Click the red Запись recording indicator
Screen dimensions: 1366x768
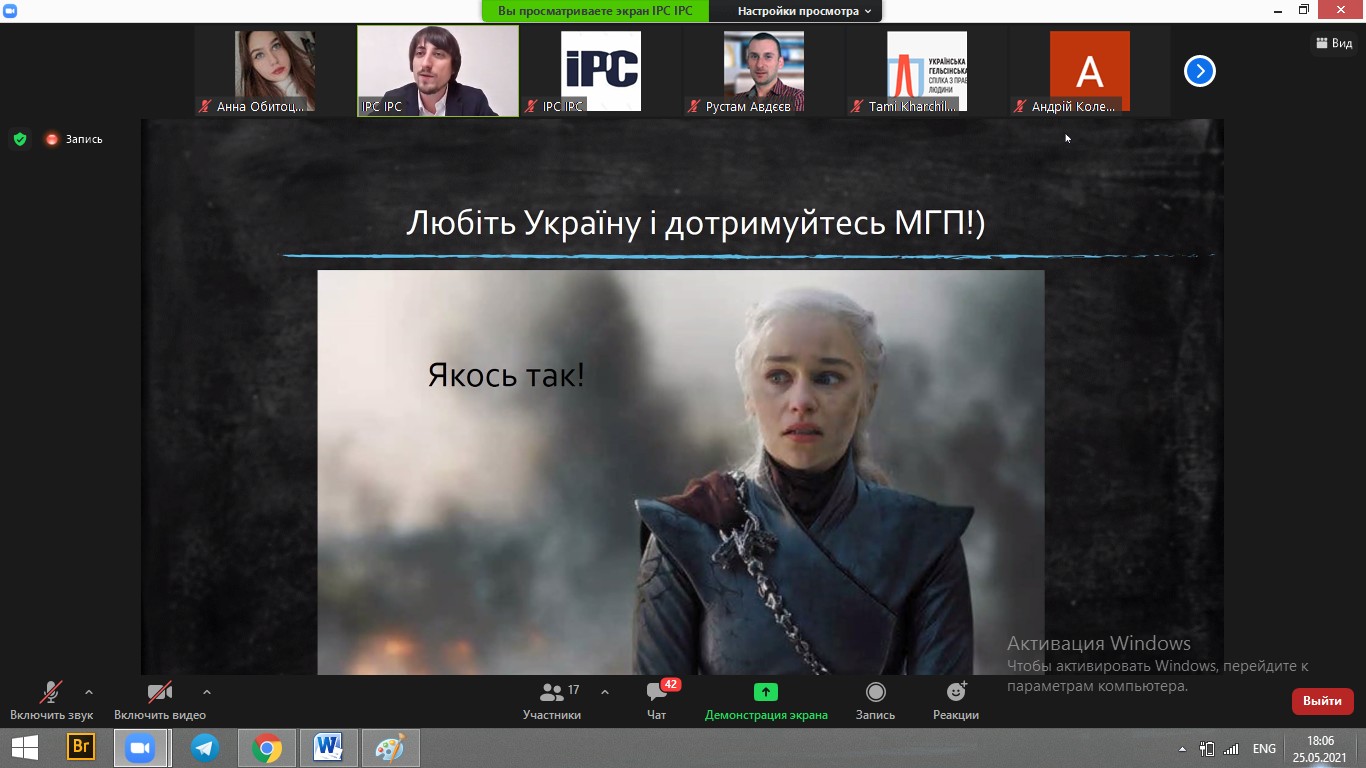[74, 139]
